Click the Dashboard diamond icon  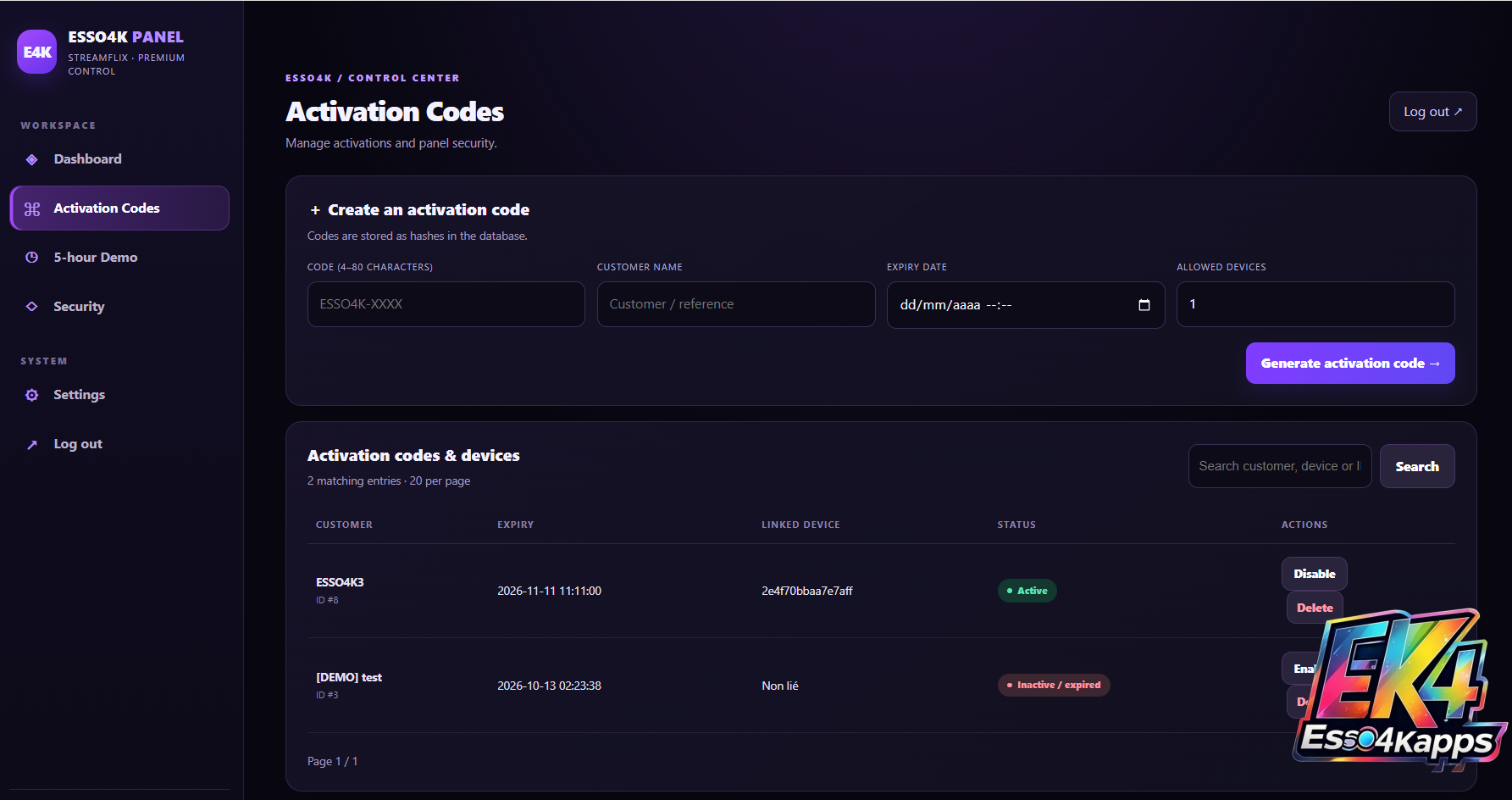coord(32,159)
